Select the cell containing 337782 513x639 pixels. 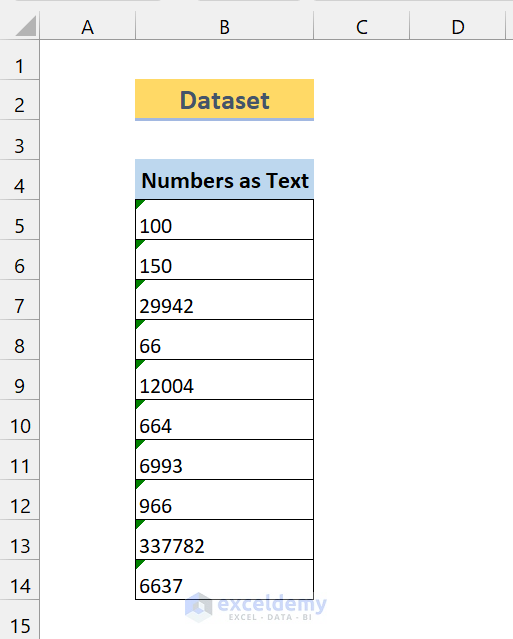(225, 540)
